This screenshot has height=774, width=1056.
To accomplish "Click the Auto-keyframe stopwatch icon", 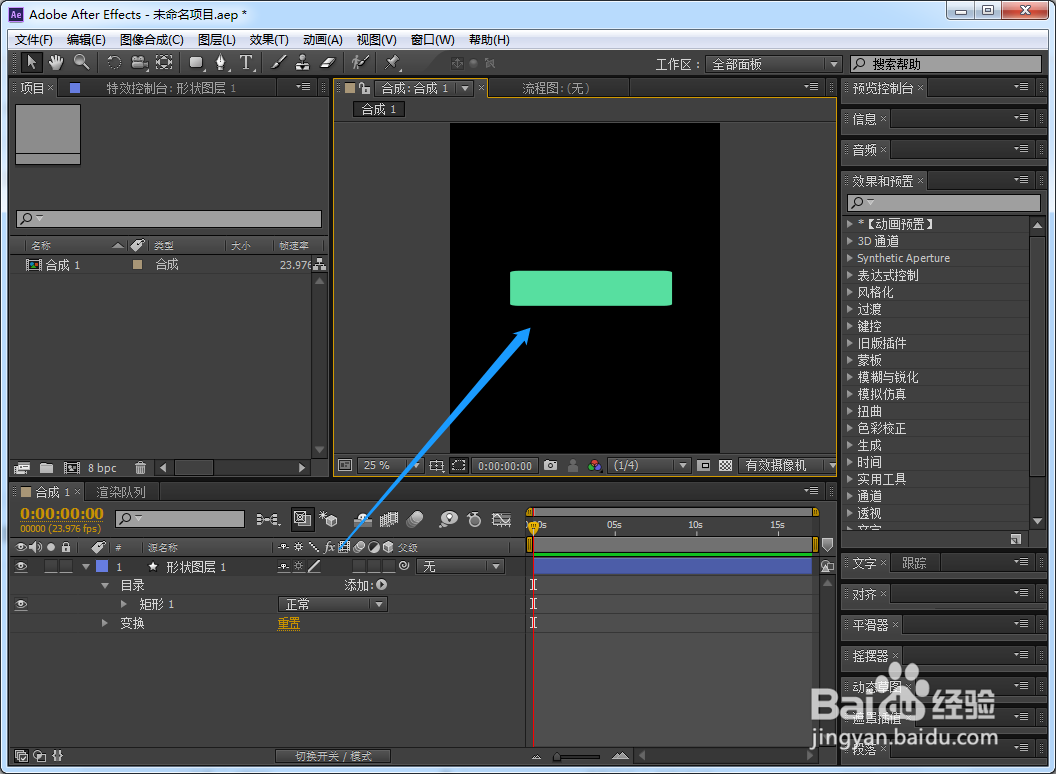I will pos(474,519).
